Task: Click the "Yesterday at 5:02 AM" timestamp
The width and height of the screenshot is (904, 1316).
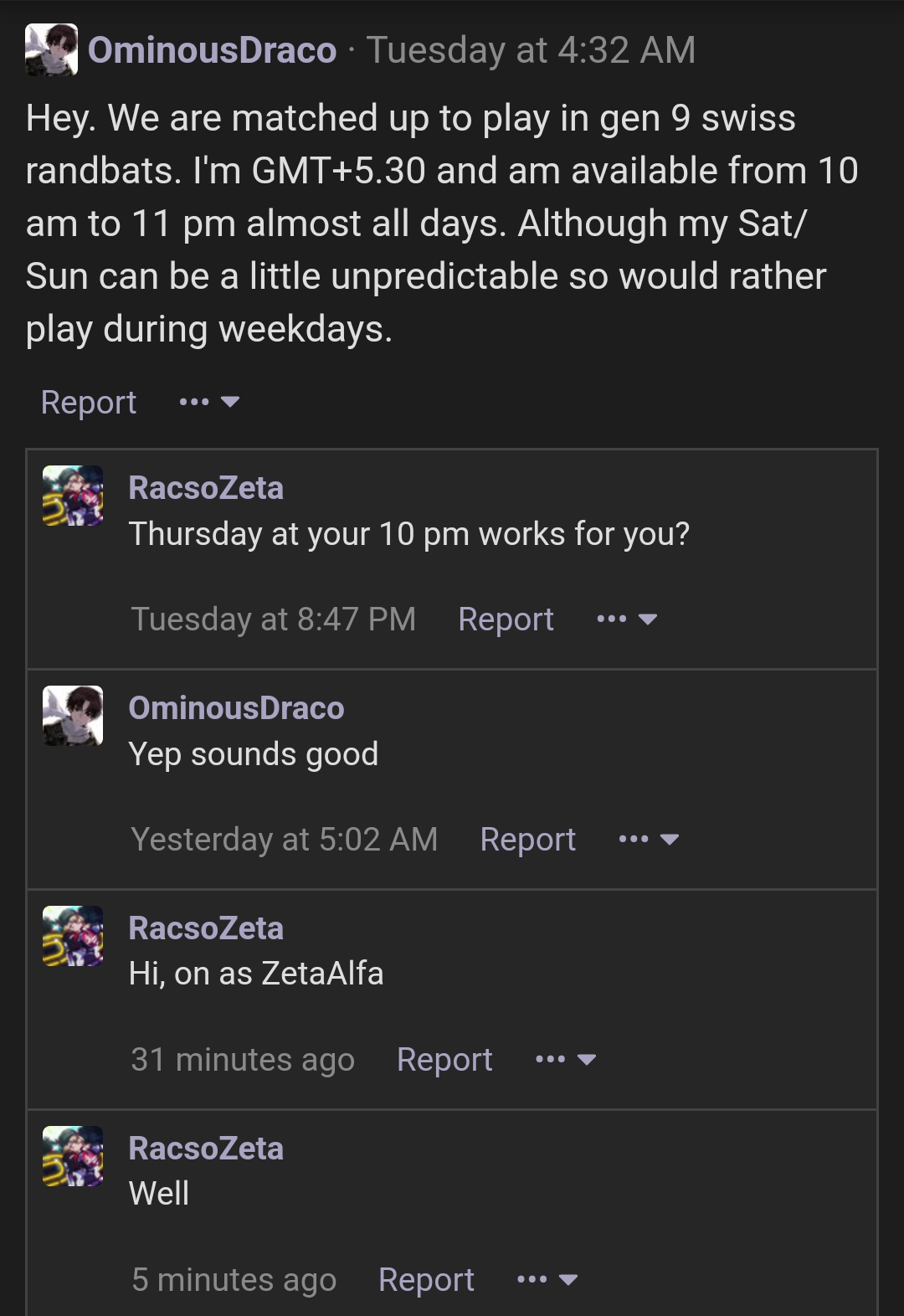Action: tap(285, 840)
